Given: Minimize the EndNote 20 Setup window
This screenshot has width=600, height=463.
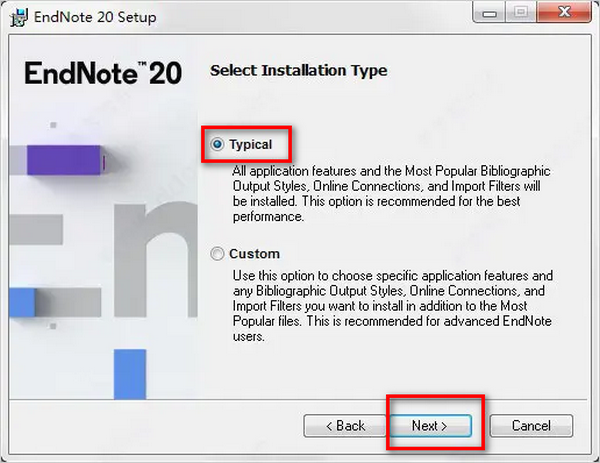Looking at the screenshot, I should (x=489, y=13).
